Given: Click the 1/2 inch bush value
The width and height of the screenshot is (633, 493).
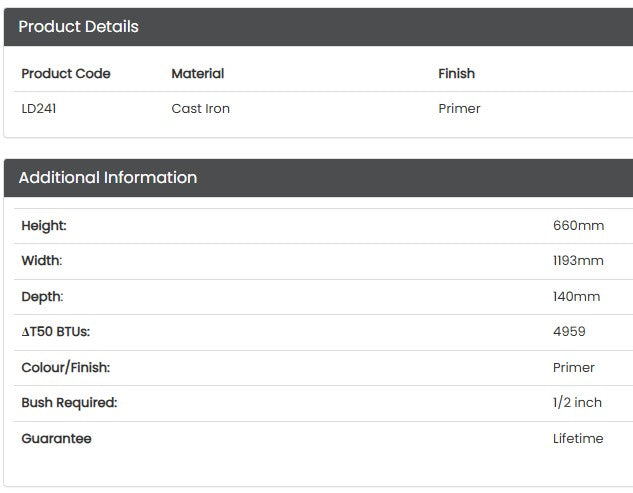Looking at the screenshot, I should [577, 403].
